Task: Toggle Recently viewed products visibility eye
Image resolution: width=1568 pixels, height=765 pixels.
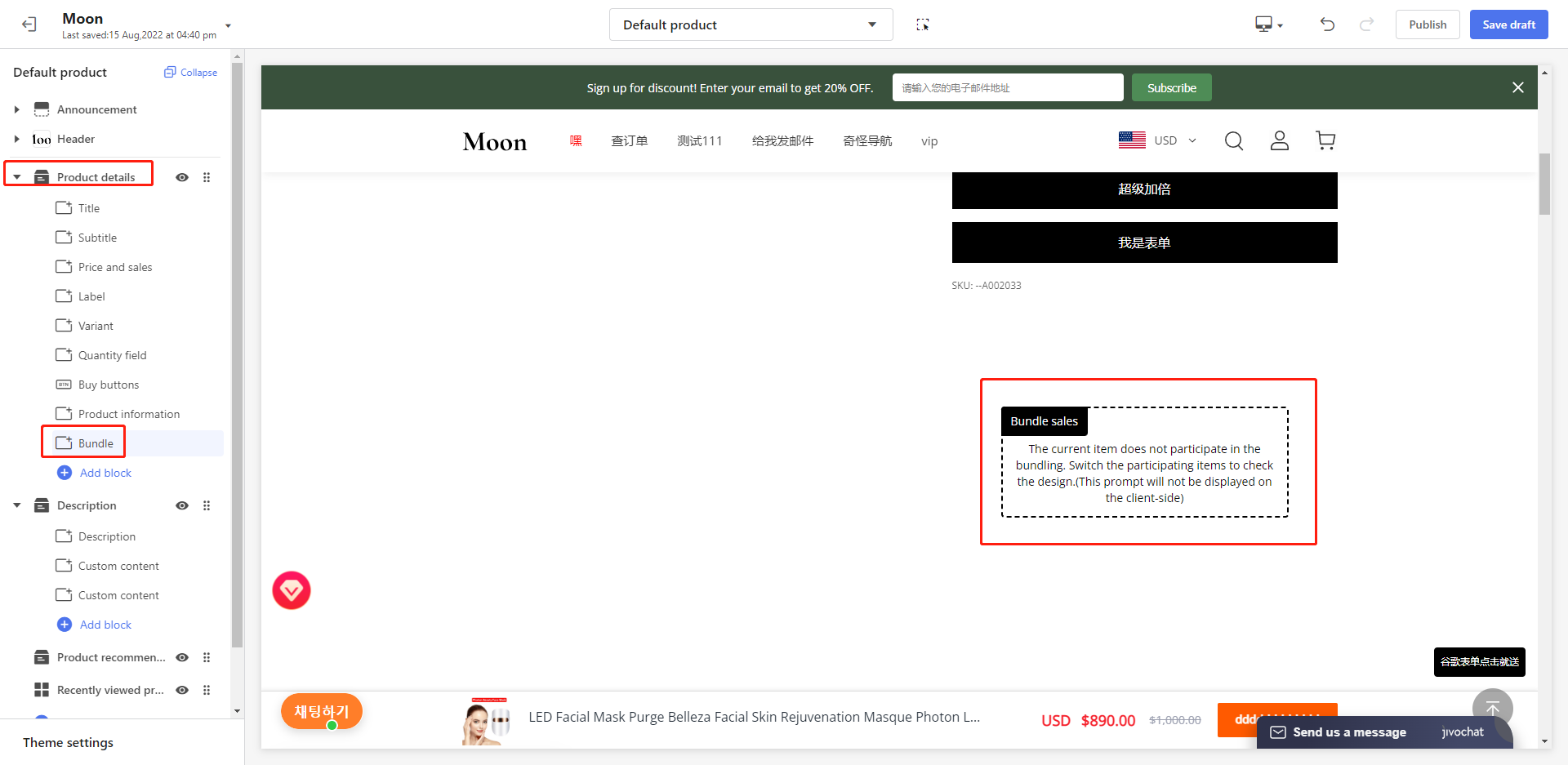Action: (182, 690)
